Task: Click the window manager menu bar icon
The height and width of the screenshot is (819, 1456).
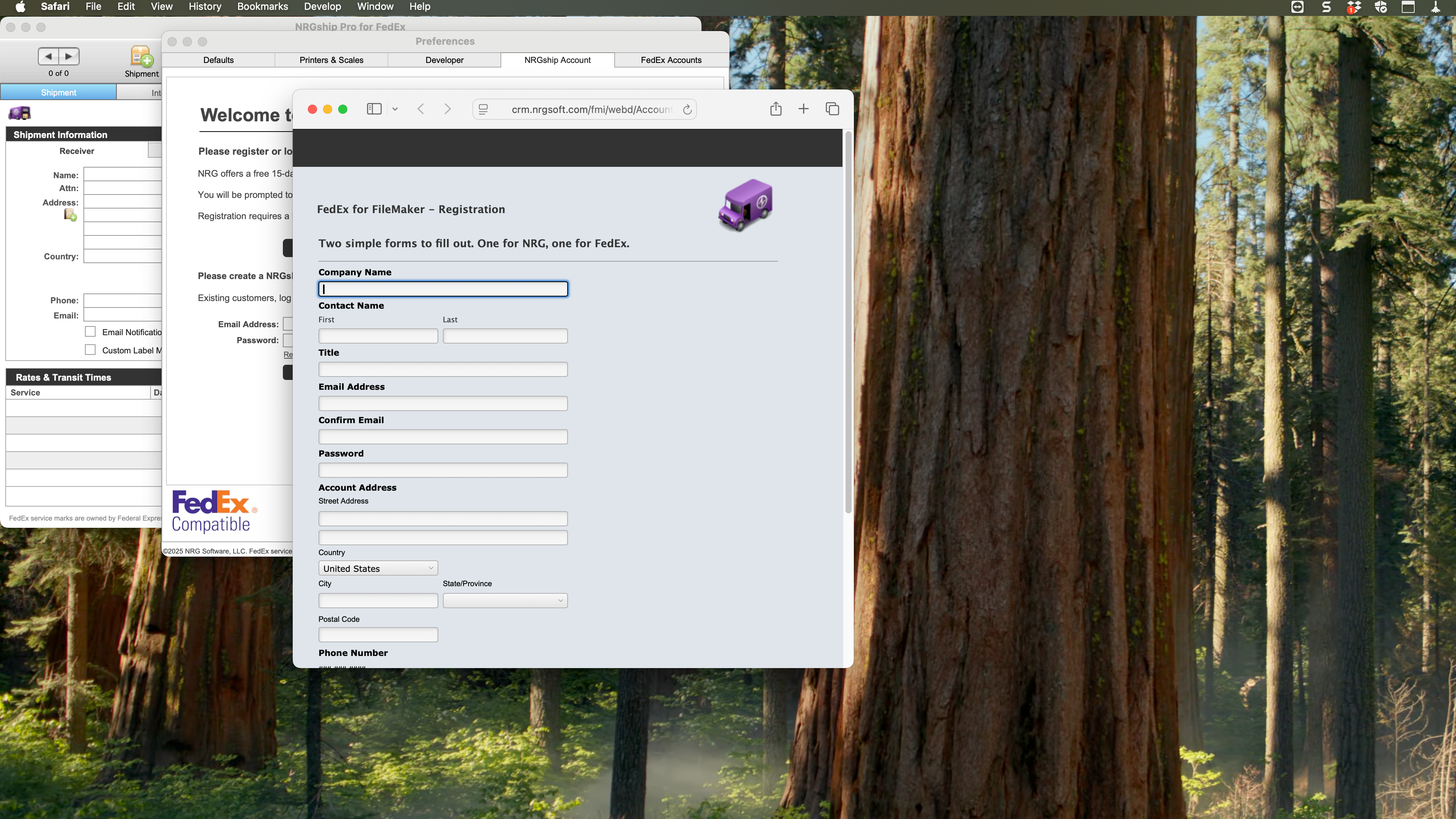Action: (x=1408, y=7)
